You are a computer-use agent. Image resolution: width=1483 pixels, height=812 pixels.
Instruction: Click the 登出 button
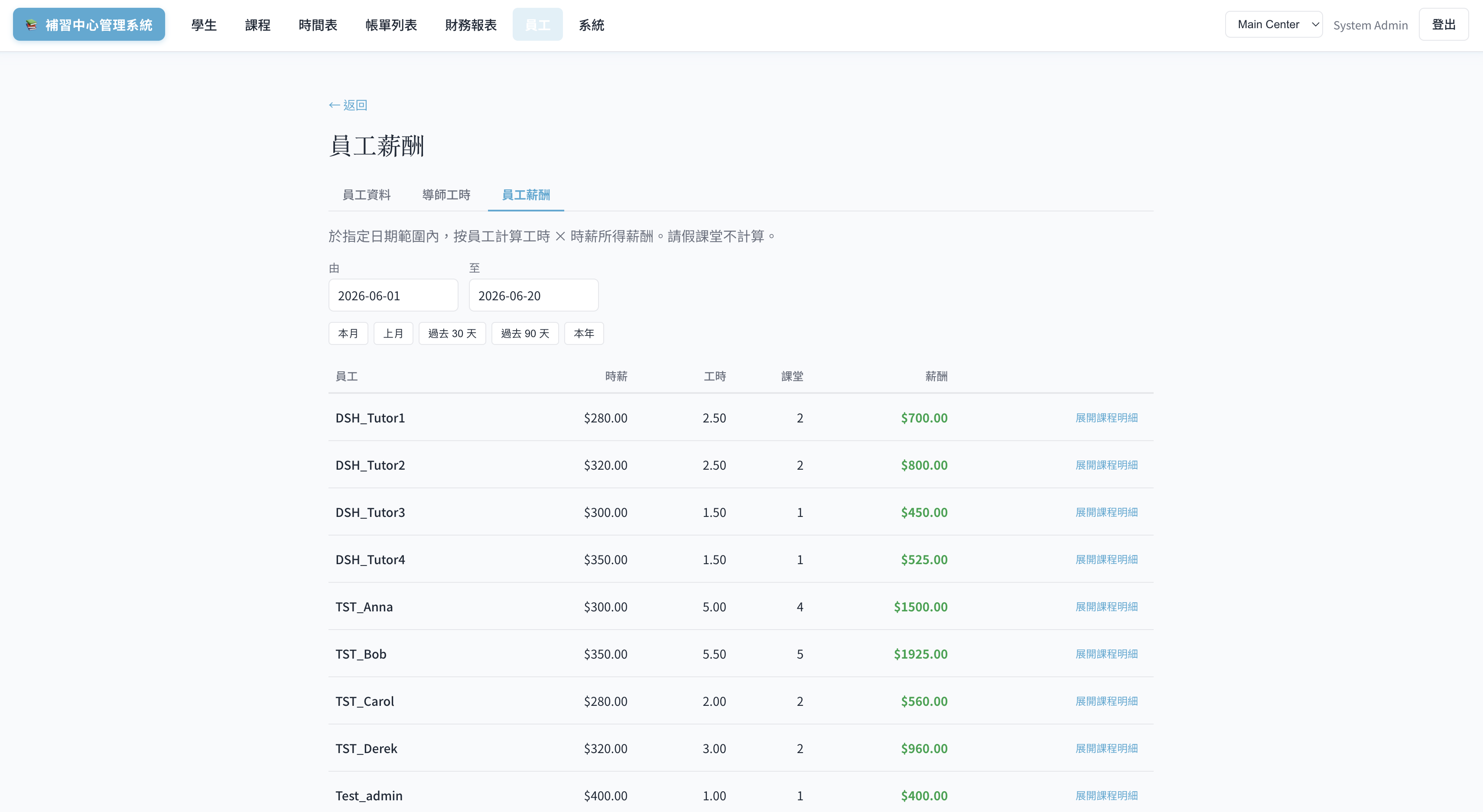pyautogui.click(x=1443, y=24)
